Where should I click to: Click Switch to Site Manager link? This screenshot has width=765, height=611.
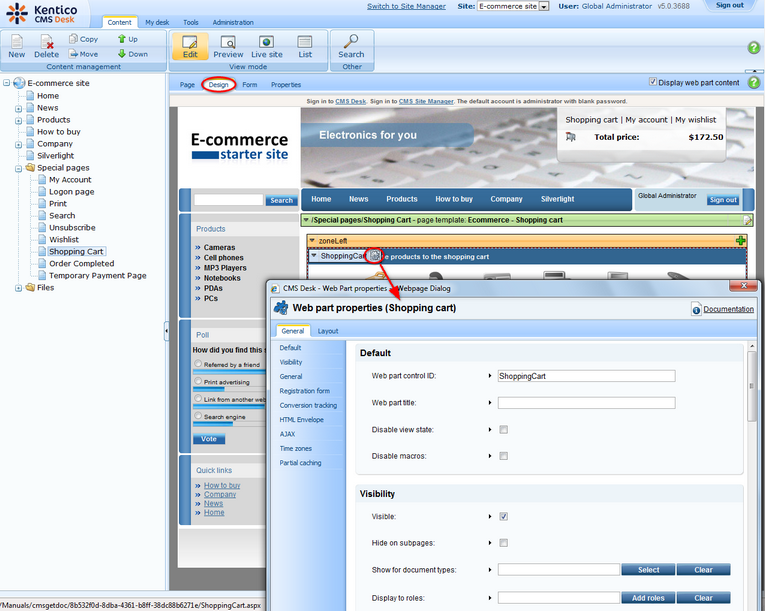(x=406, y=6)
